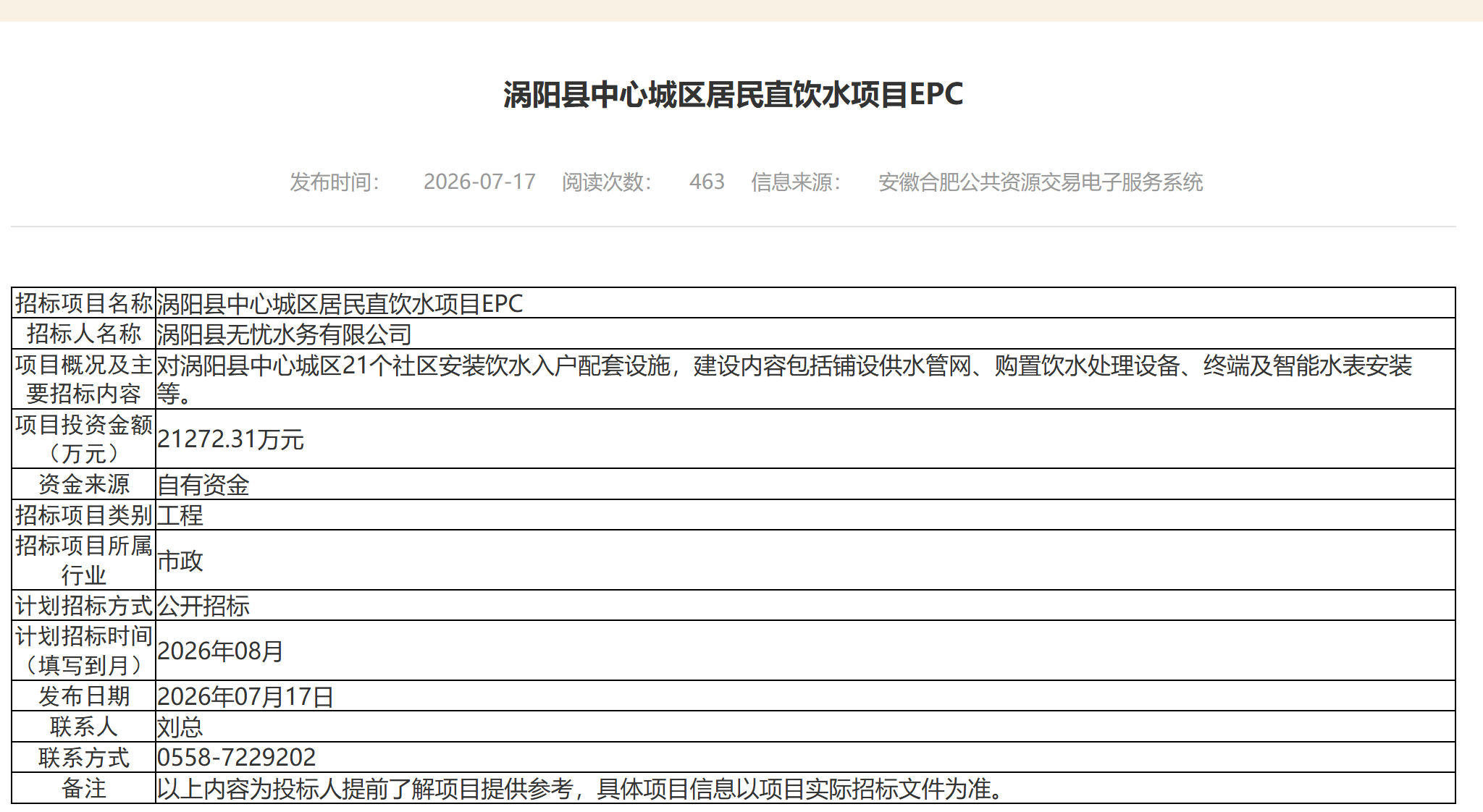Click the page title 涡阳县中心城区居民直饮水项目EPC
The image size is (1483, 812).
point(733,95)
